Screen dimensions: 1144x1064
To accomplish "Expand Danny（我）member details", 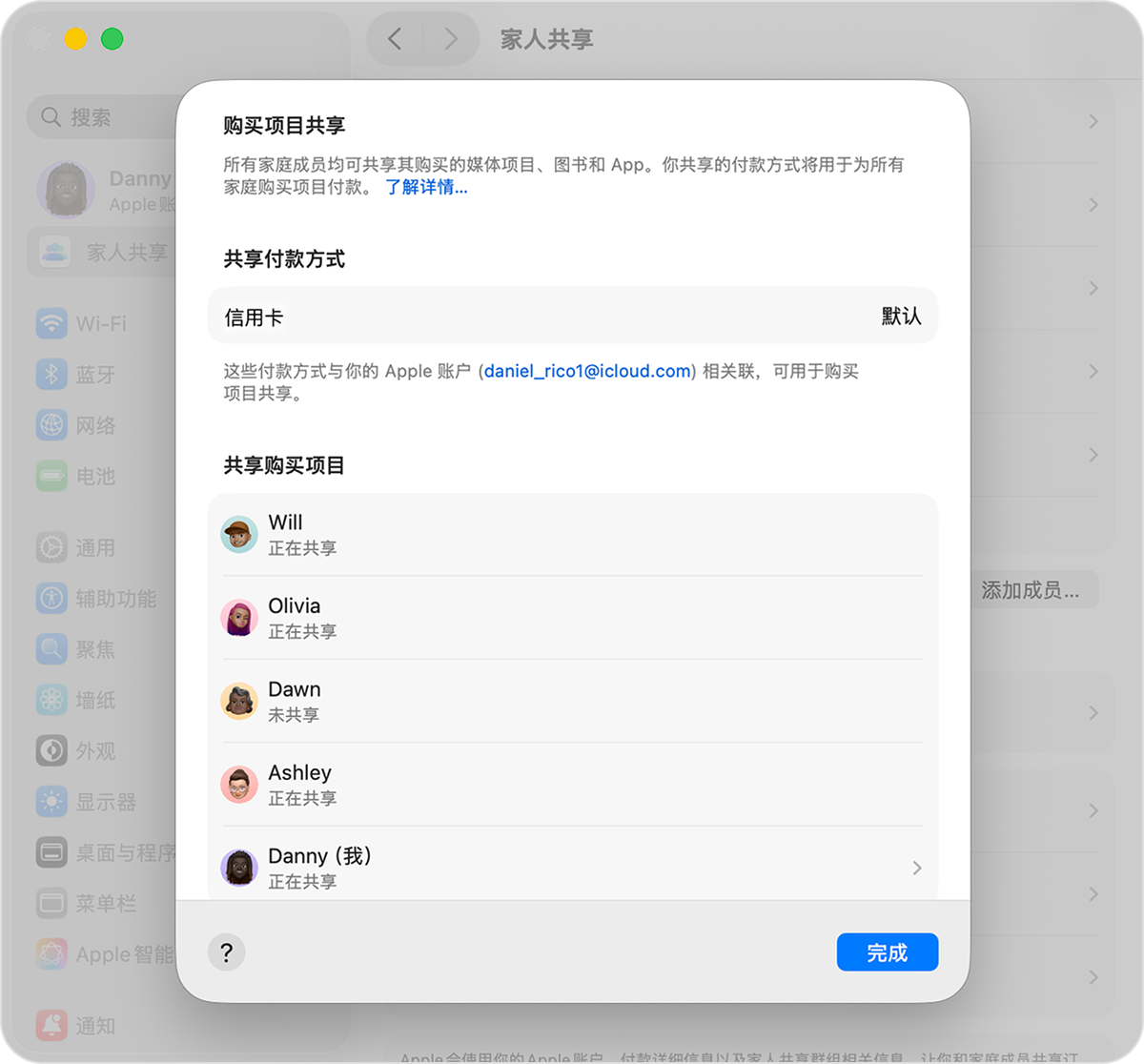I will (915, 868).
